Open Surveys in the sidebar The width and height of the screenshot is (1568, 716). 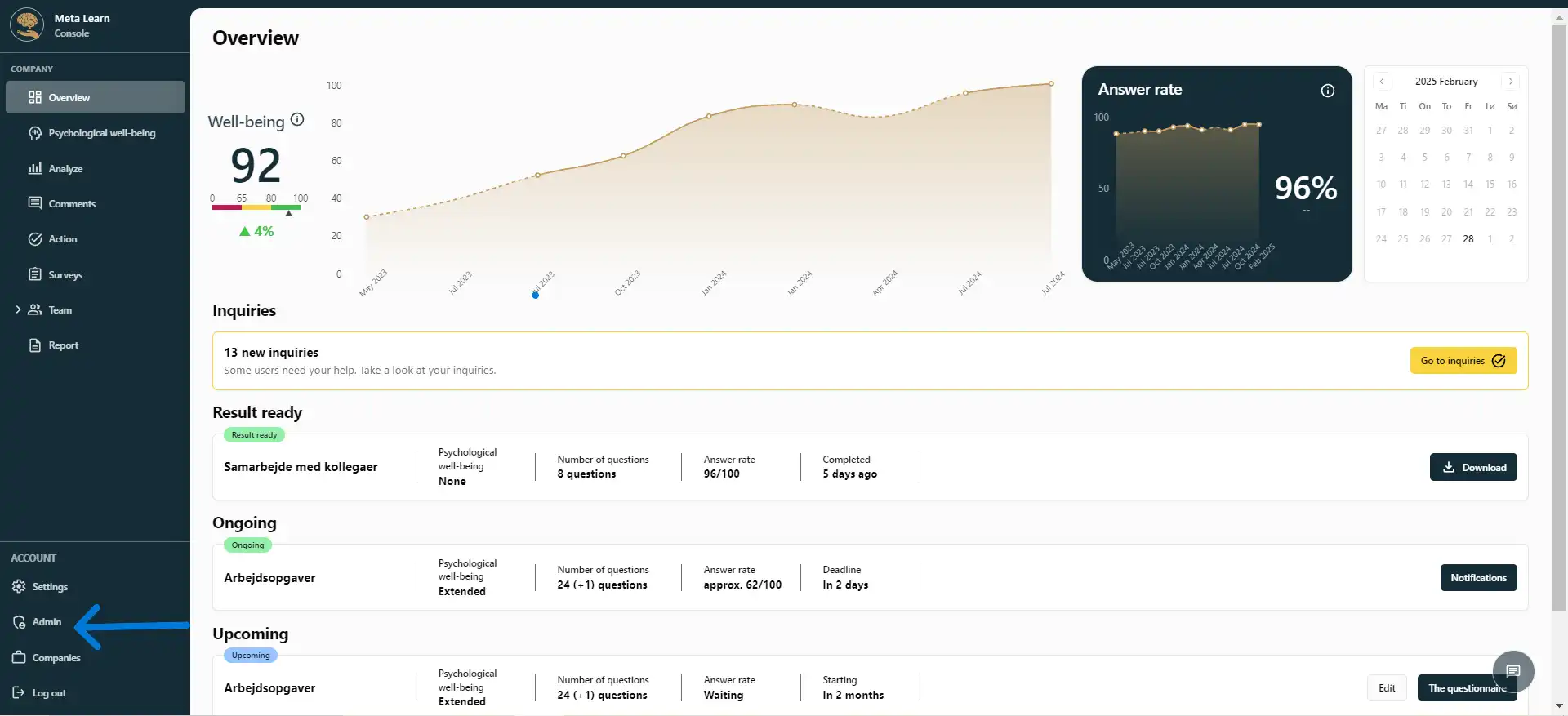coord(65,275)
